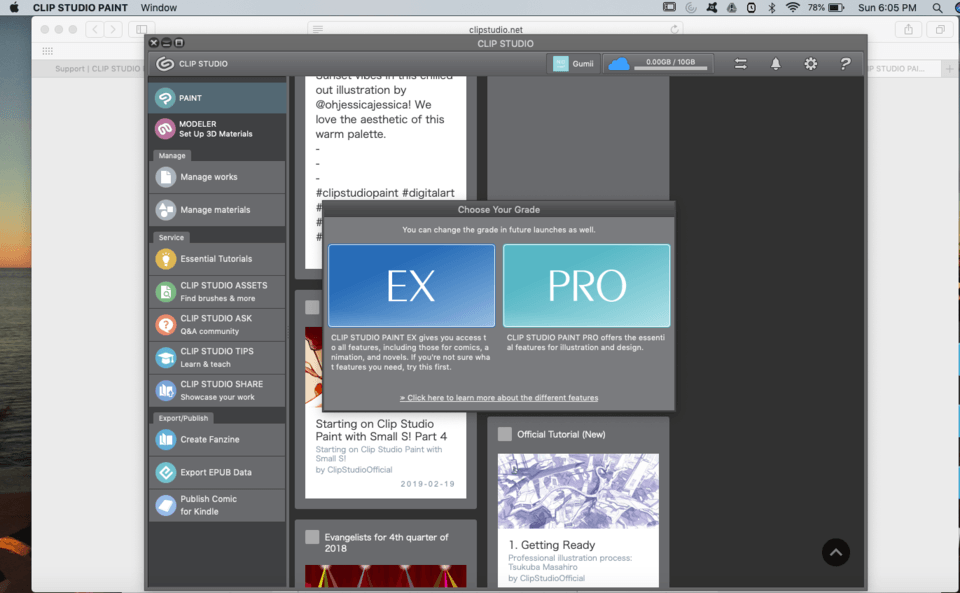Open the Window menu in menu bar
This screenshot has width=960, height=593.
[x=158, y=7]
